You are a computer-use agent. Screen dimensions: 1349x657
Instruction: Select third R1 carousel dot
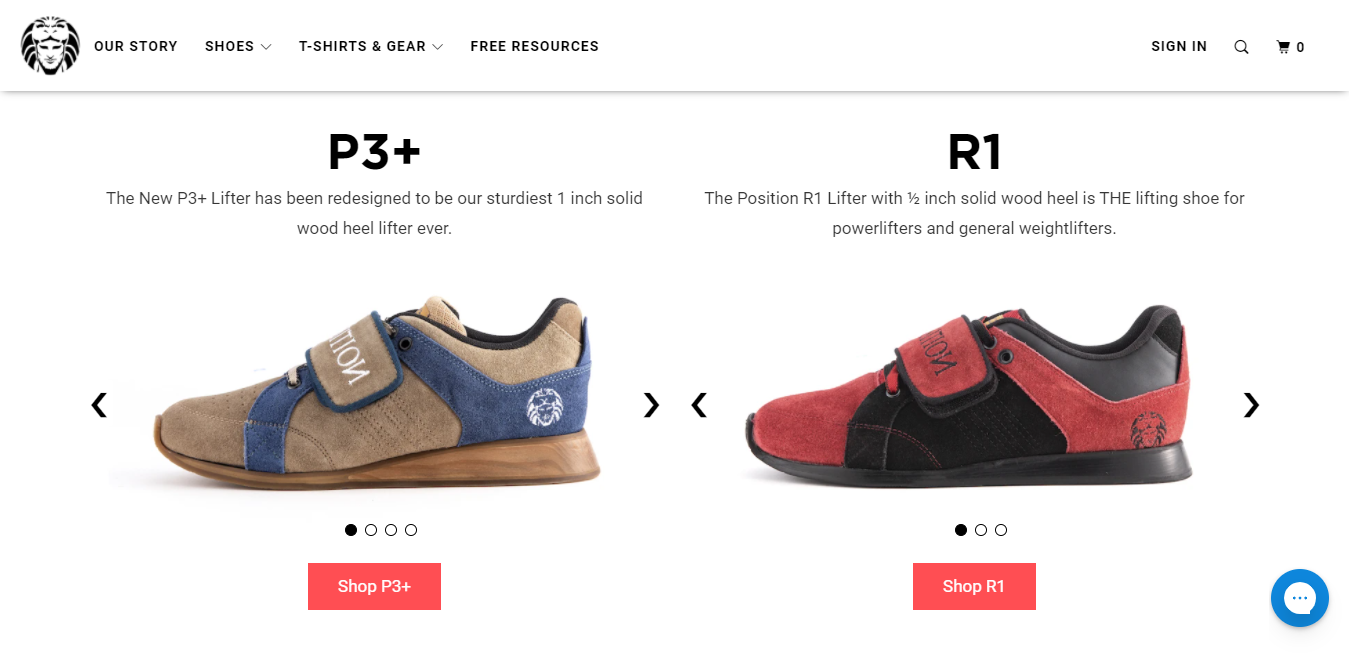click(1001, 530)
